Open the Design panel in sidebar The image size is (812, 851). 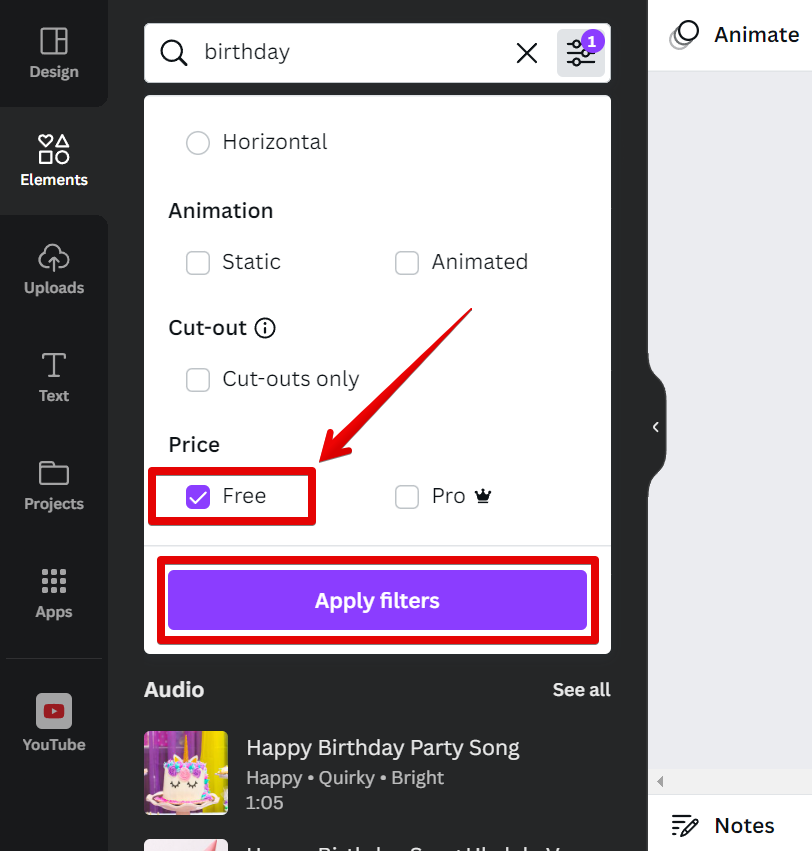(x=53, y=53)
